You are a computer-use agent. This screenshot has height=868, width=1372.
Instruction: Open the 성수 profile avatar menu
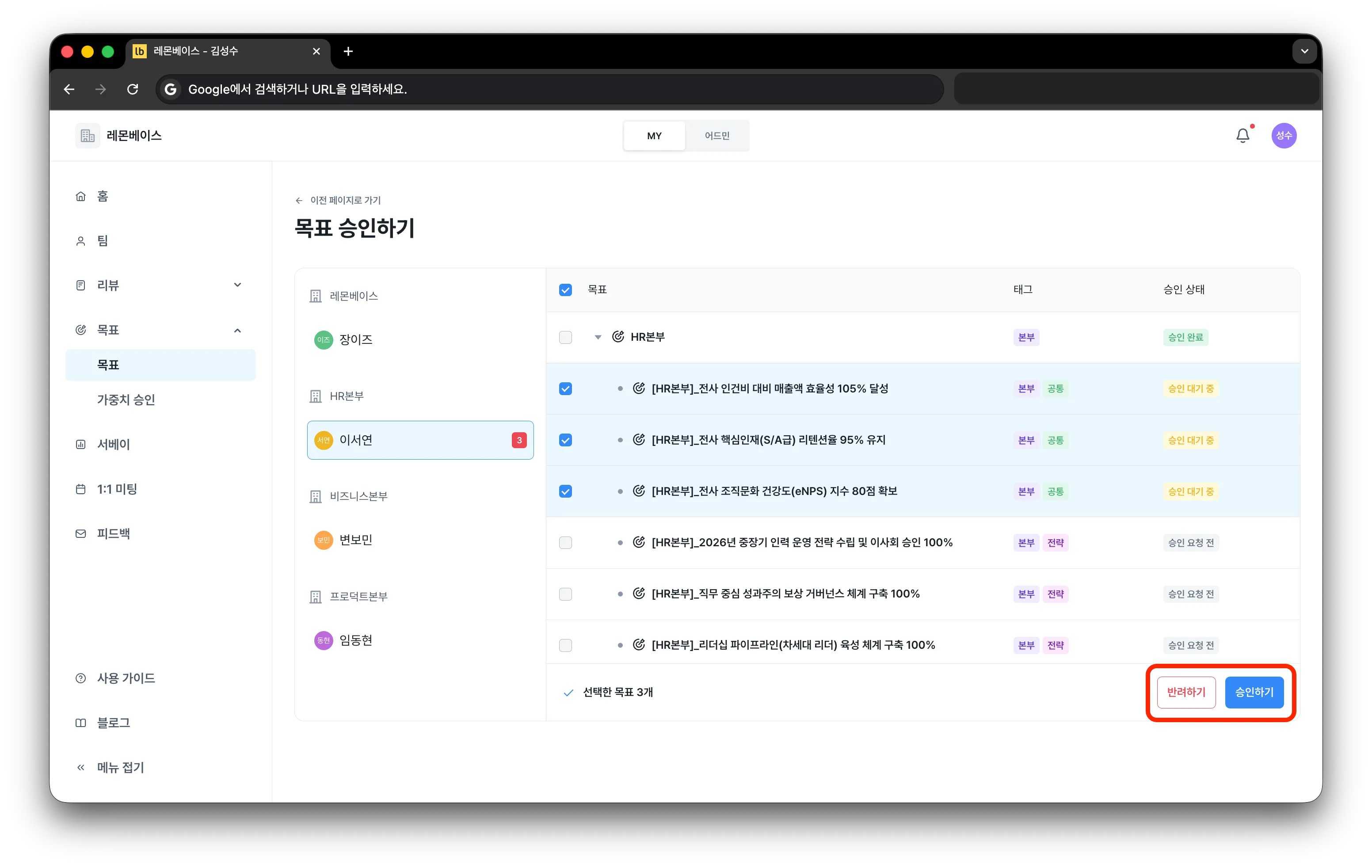pyautogui.click(x=1284, y=136)
